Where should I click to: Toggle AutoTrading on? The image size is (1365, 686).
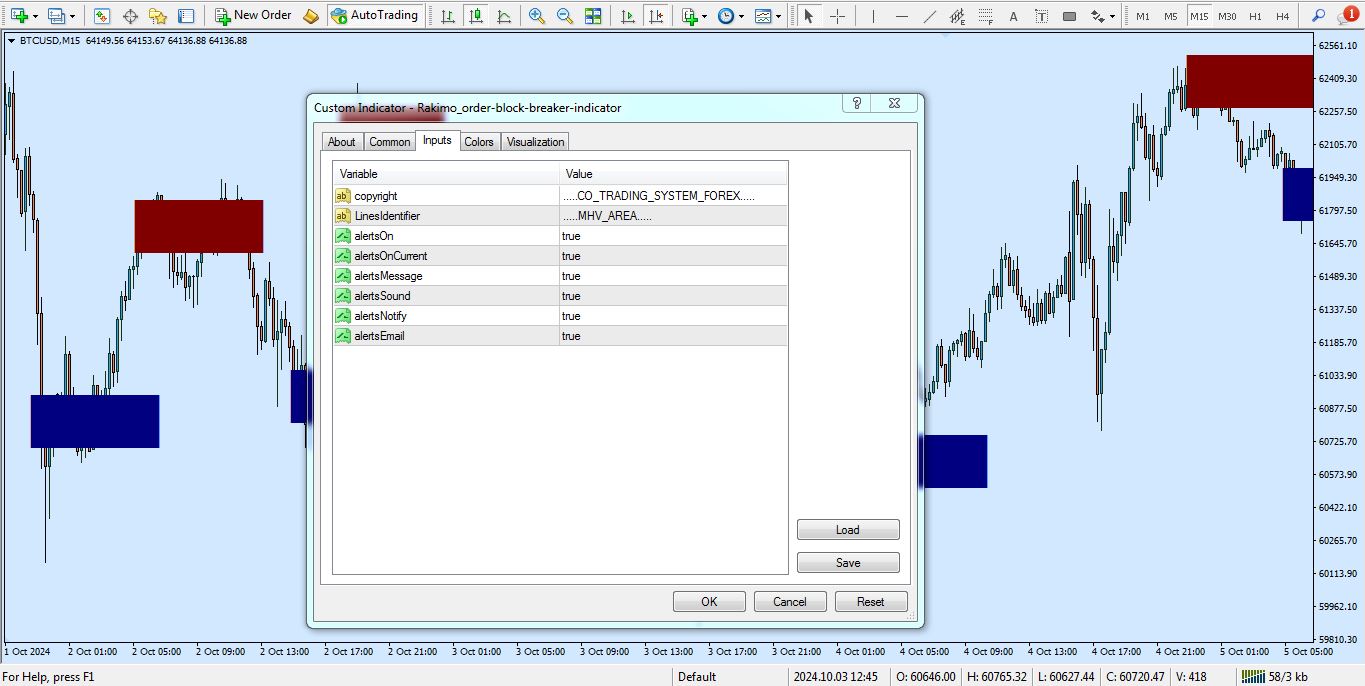pos(375,15)
